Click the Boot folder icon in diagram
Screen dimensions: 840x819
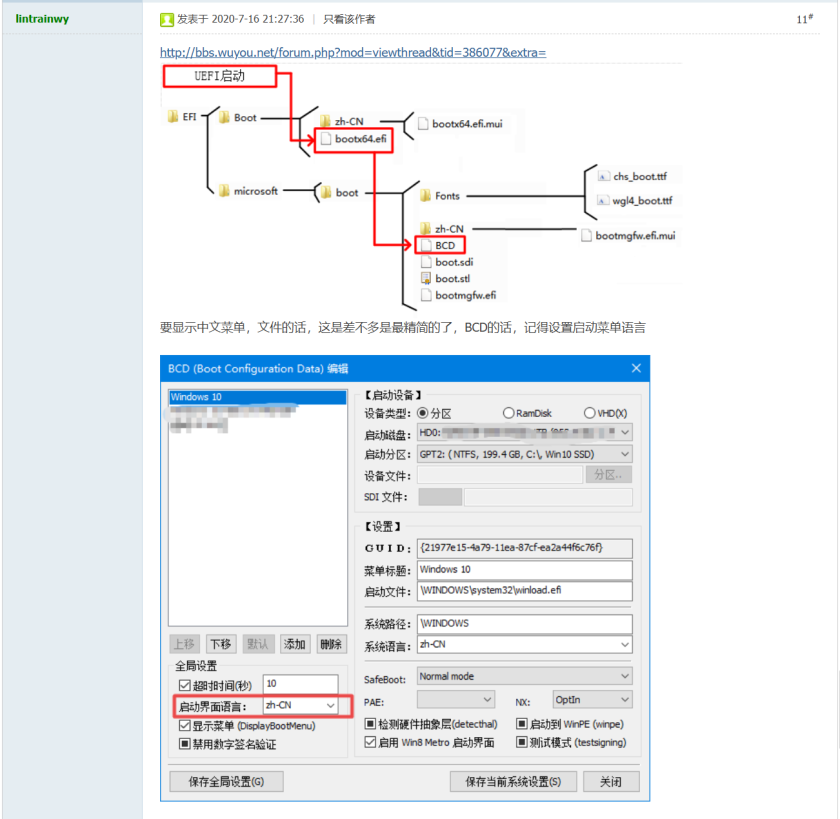(x=224, y=117)
